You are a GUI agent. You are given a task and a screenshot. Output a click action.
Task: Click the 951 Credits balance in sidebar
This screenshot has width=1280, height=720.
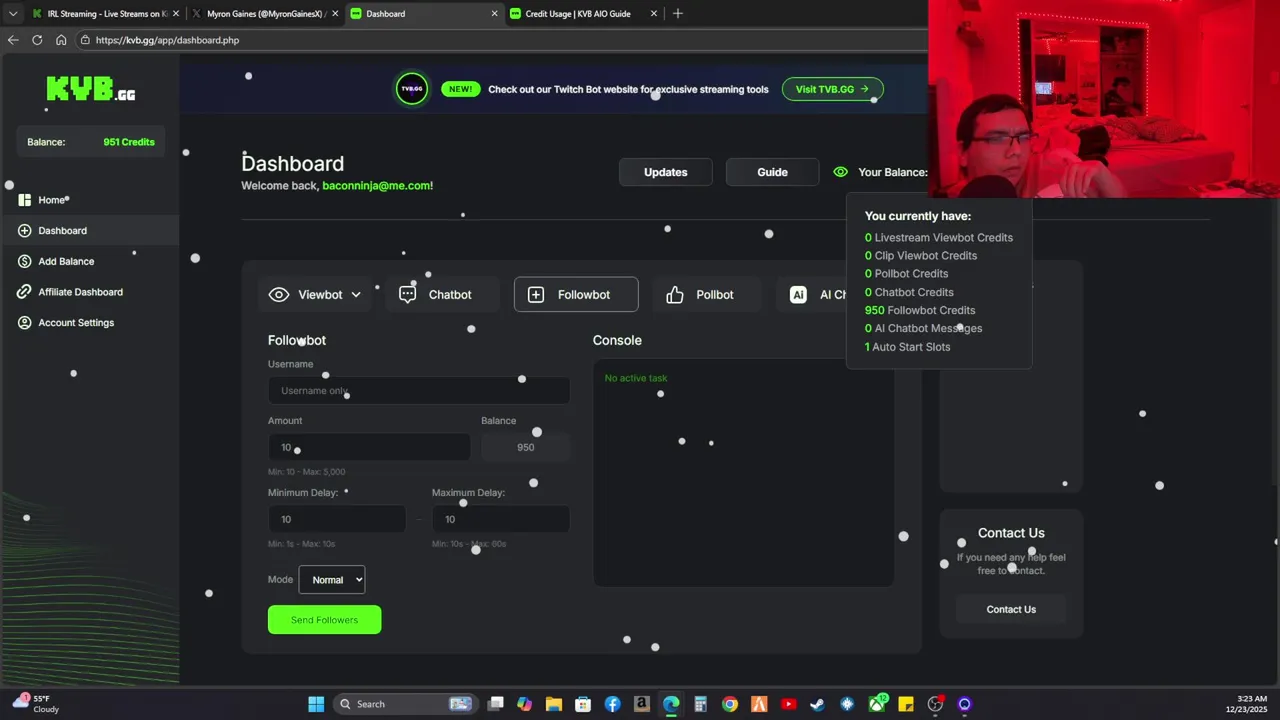click(x=129, y=142)
